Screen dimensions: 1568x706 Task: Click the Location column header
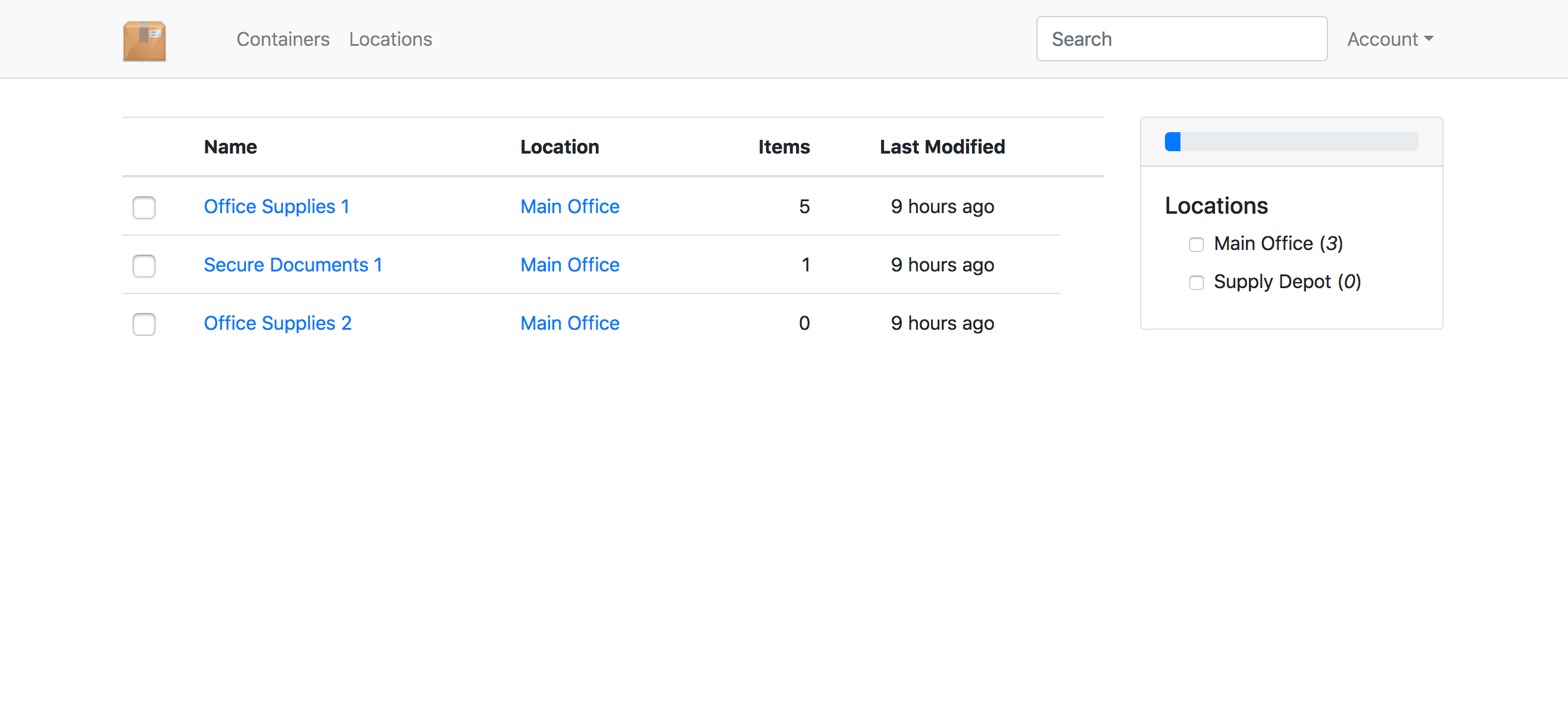pyautogui.click(x=560, y=146)
